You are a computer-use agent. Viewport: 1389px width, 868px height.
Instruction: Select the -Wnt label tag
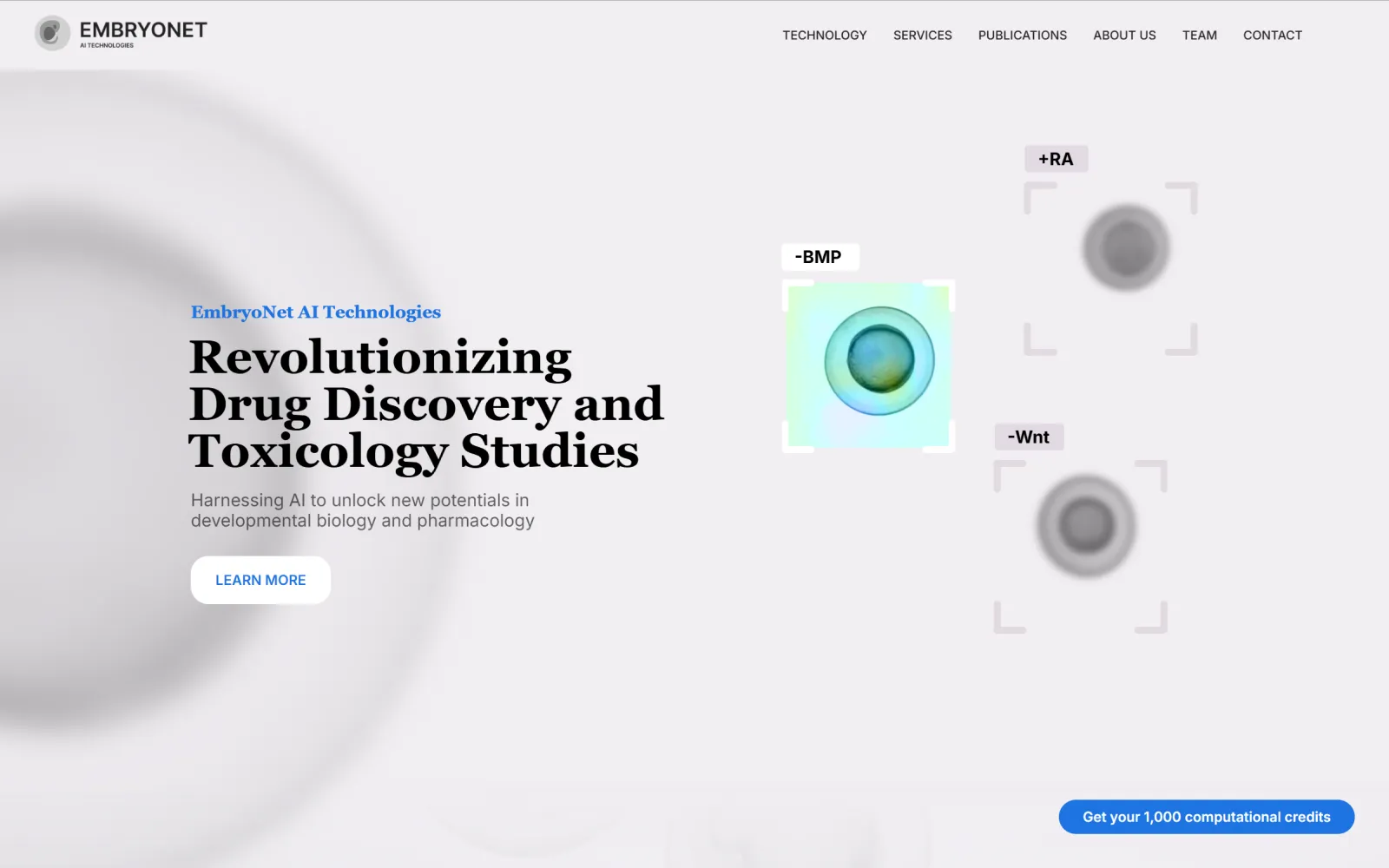pyautogui.click(x=1029, y=437)
